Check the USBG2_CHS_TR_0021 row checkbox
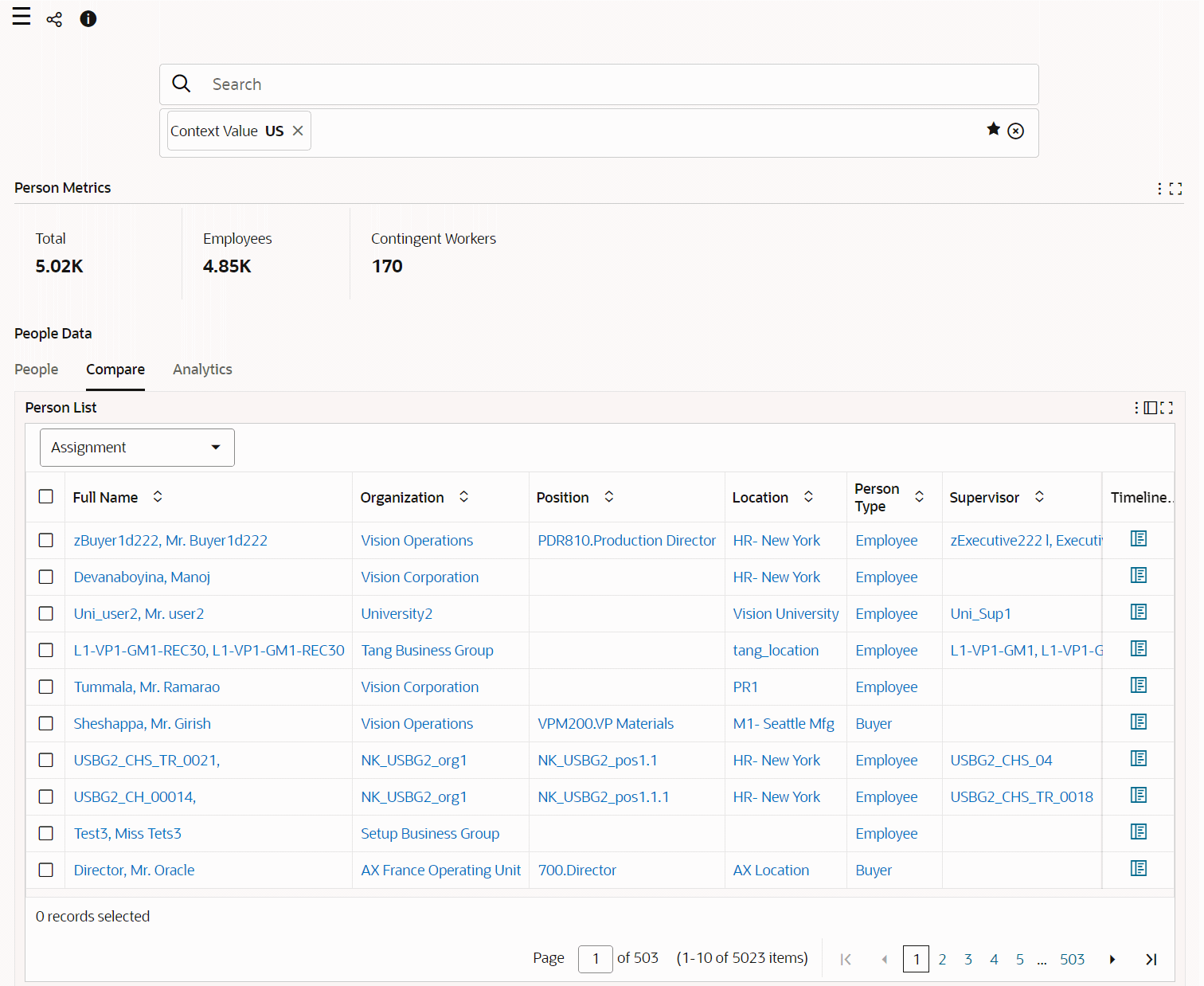This screenshot has height=986, width=1204. 46,760
